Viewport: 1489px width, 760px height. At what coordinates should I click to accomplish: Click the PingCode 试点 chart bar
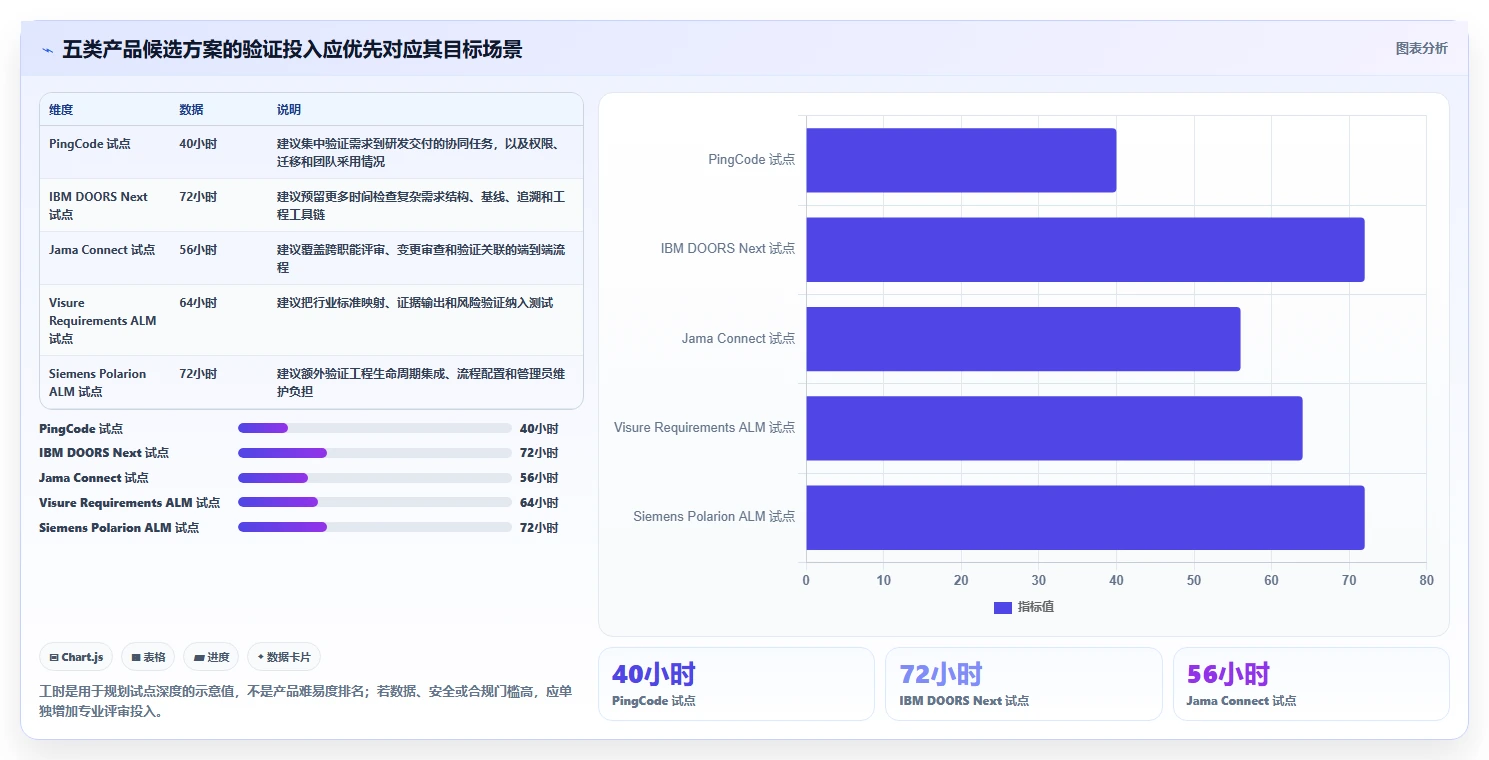coord(961,160)
